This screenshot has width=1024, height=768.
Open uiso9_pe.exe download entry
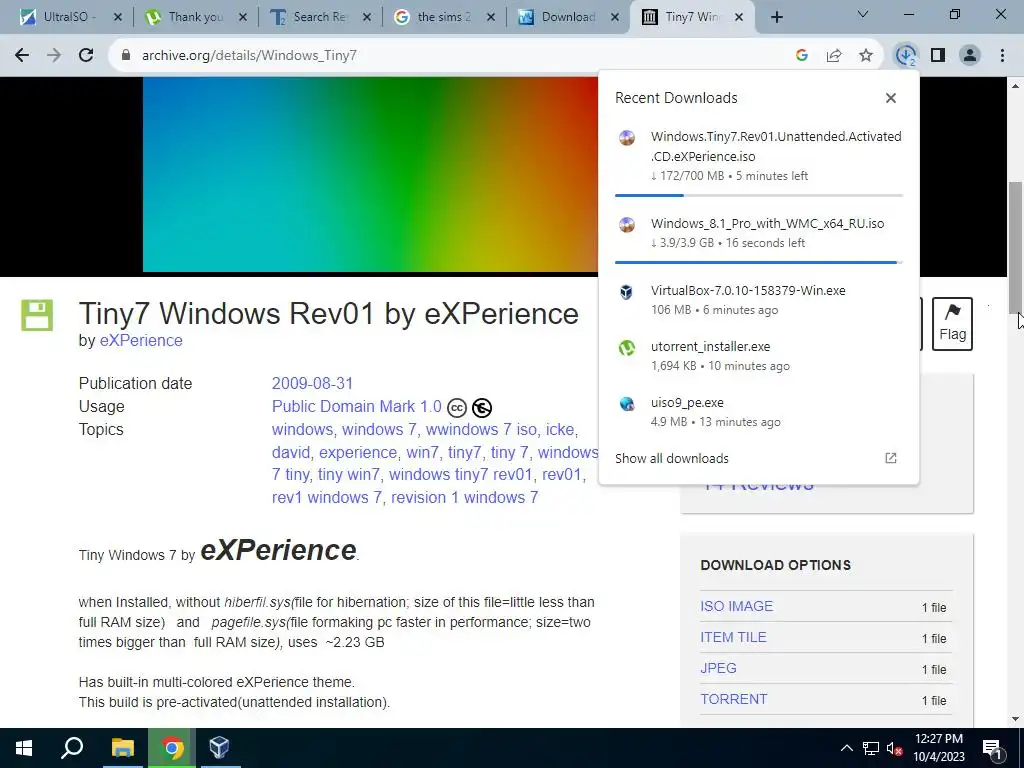(x=759, y=412)
